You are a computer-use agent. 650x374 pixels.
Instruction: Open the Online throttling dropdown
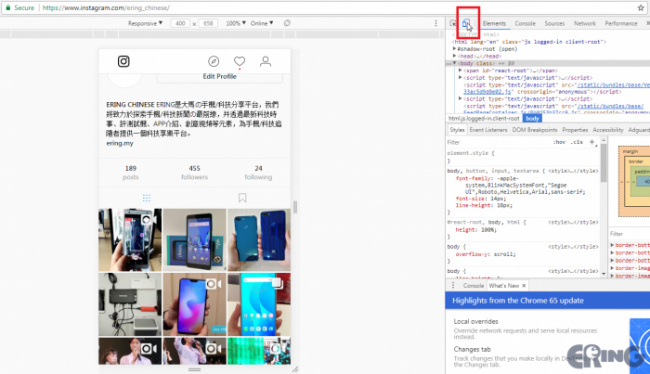coord(262,23)
